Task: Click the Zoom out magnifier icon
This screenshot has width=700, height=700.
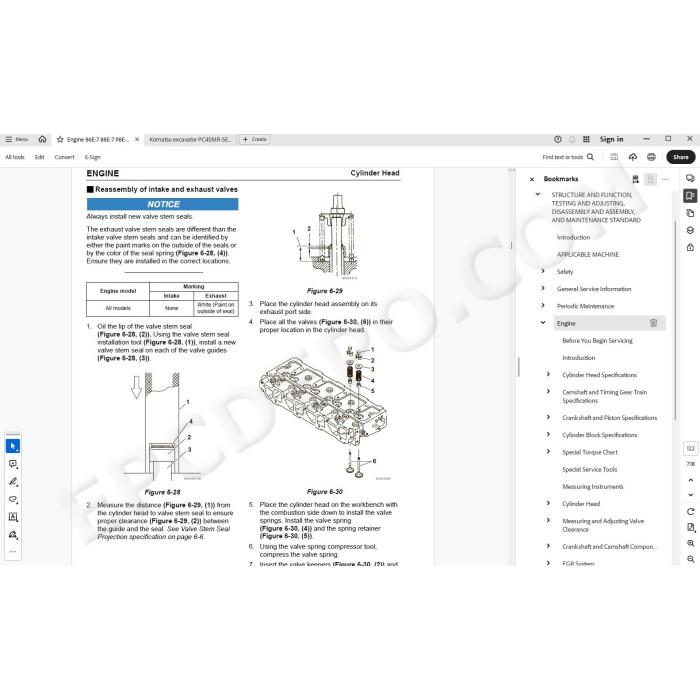Action: coord(691,559)
